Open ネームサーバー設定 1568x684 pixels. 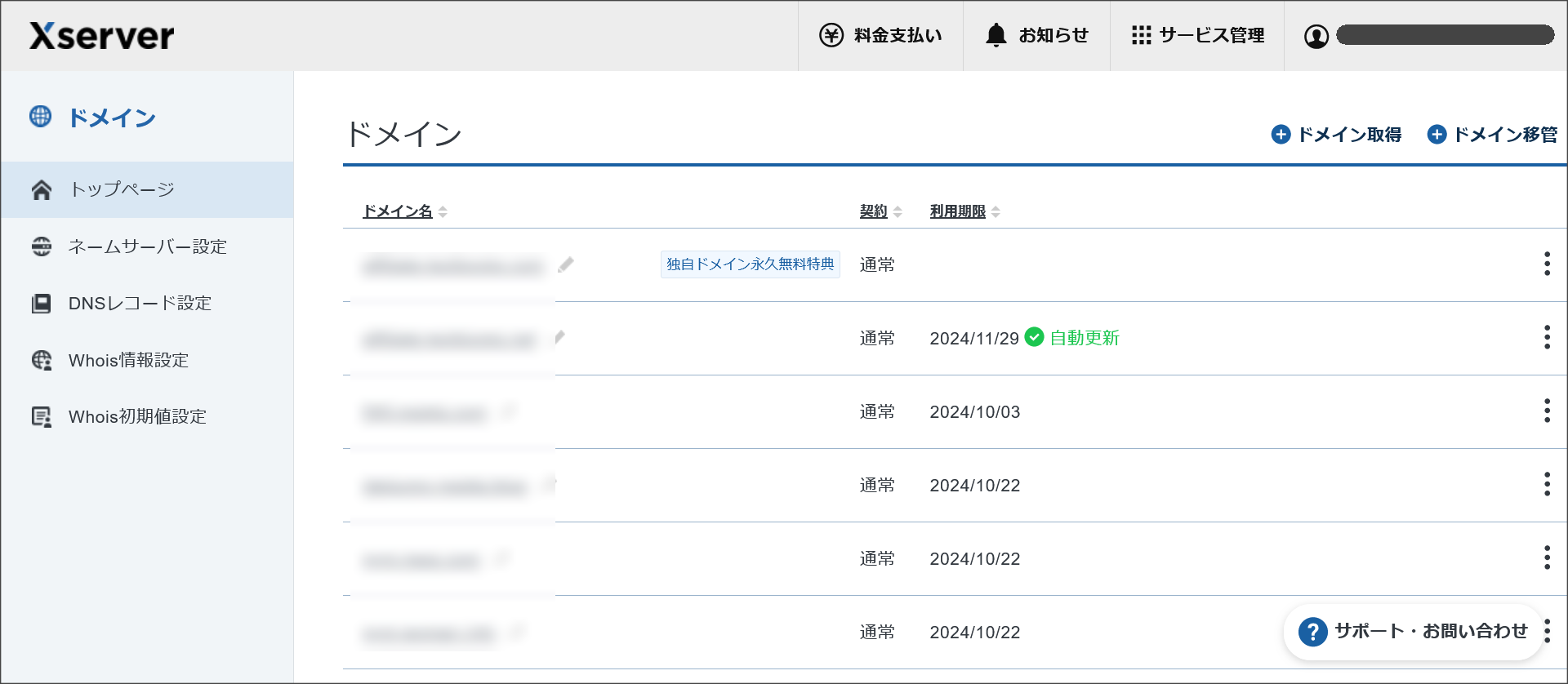147,247
